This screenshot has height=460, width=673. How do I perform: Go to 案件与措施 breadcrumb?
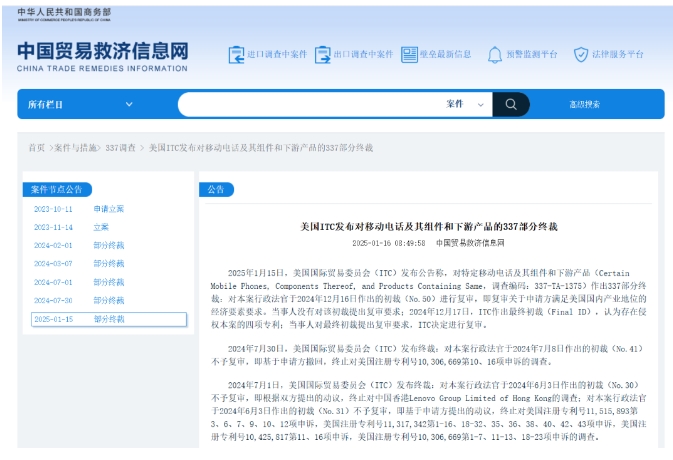coord(76,148)
